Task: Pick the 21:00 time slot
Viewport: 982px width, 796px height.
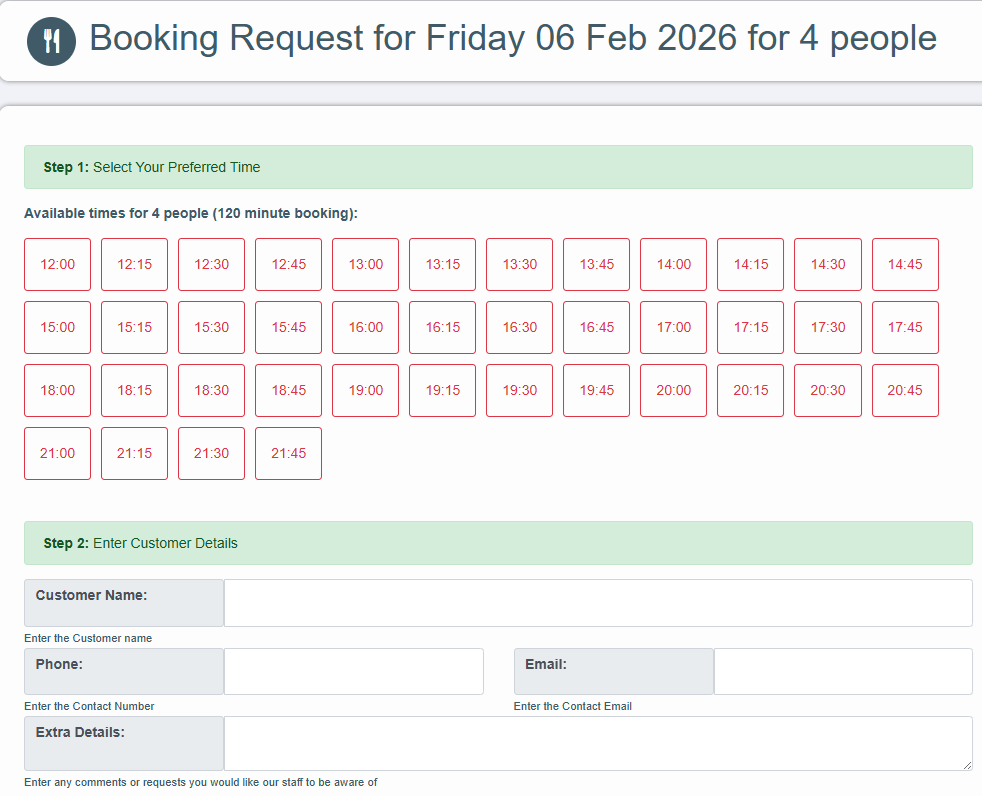Action: 57,454
